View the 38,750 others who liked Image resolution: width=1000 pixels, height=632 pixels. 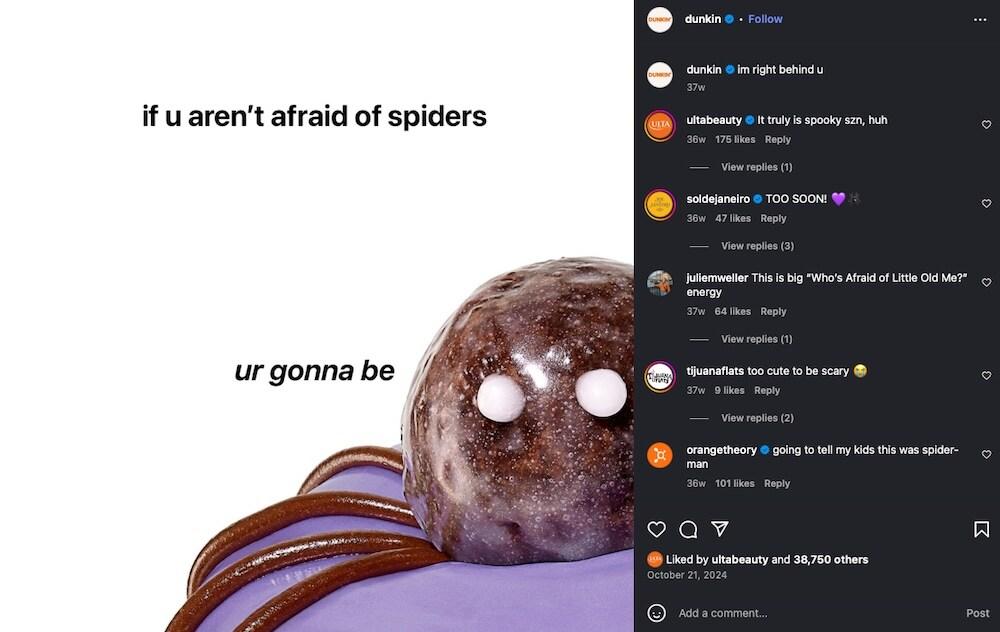click(830, 559)
